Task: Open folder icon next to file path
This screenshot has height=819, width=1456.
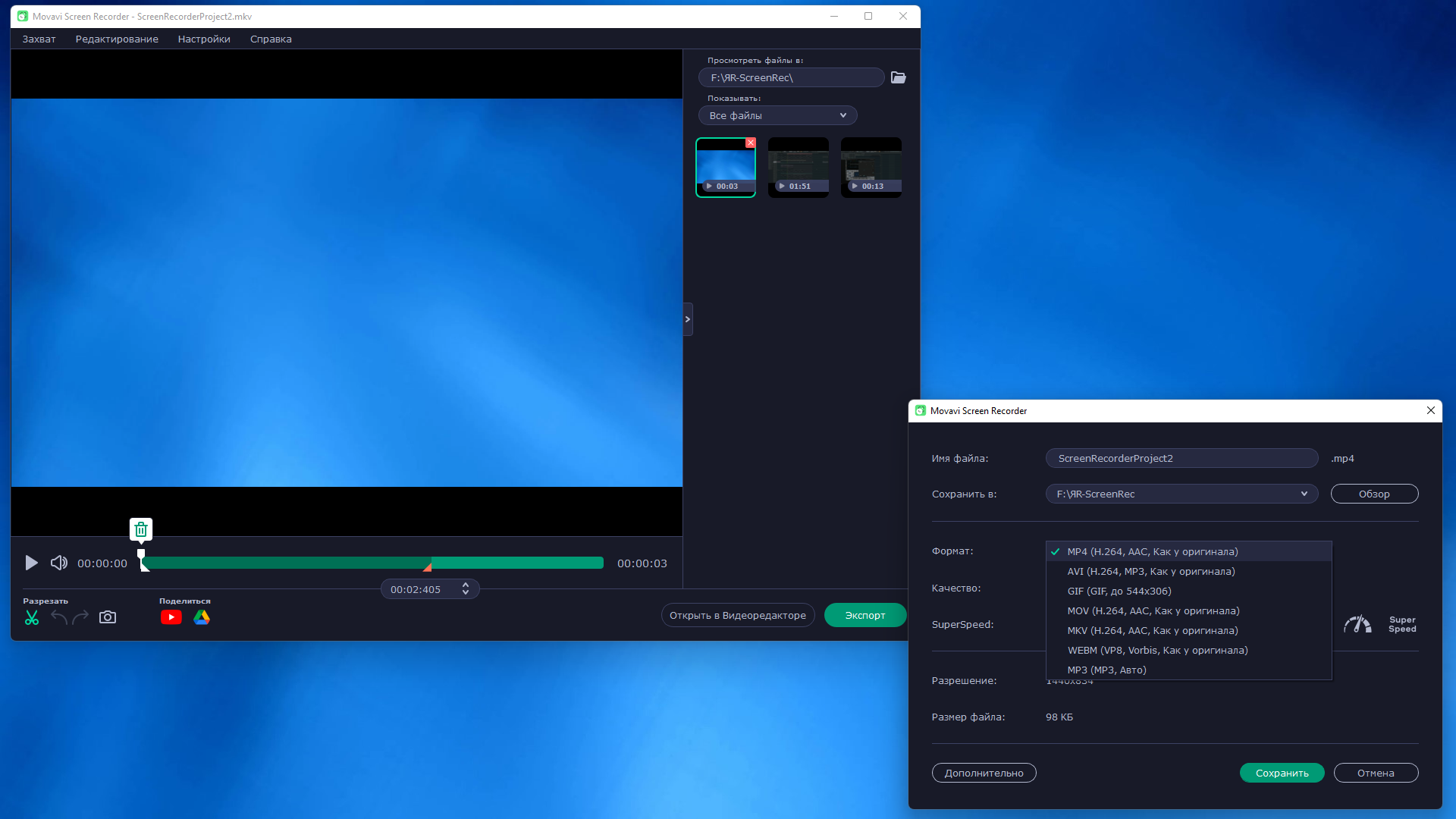Action: click(899, 77)
